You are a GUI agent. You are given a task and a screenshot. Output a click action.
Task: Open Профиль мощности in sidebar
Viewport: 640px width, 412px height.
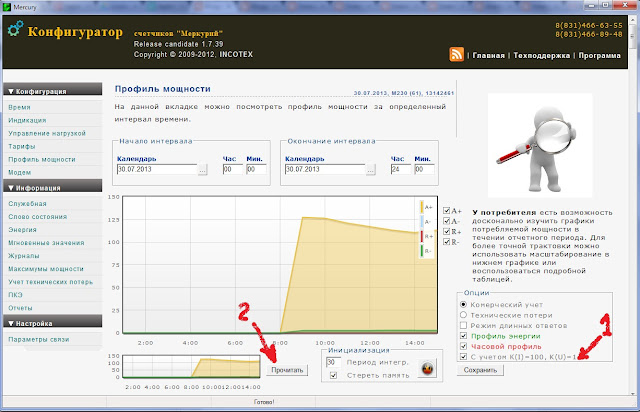click(x=42, y=160)
